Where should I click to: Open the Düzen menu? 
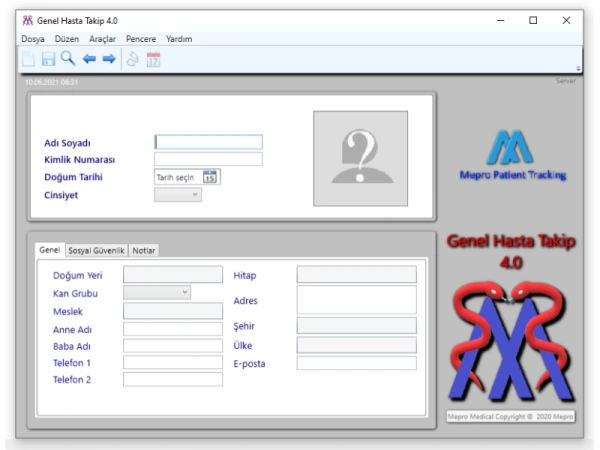[67, 39]
